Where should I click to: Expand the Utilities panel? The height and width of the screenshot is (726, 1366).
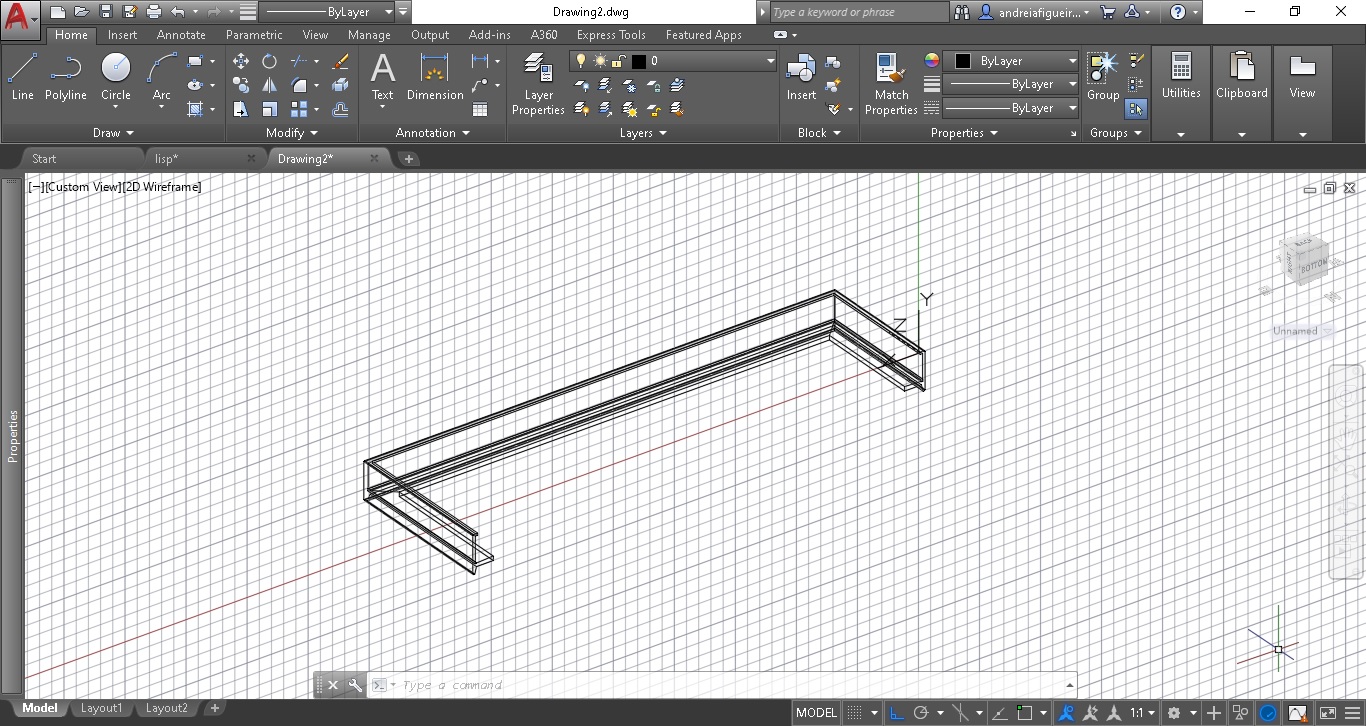[1181, 134]
